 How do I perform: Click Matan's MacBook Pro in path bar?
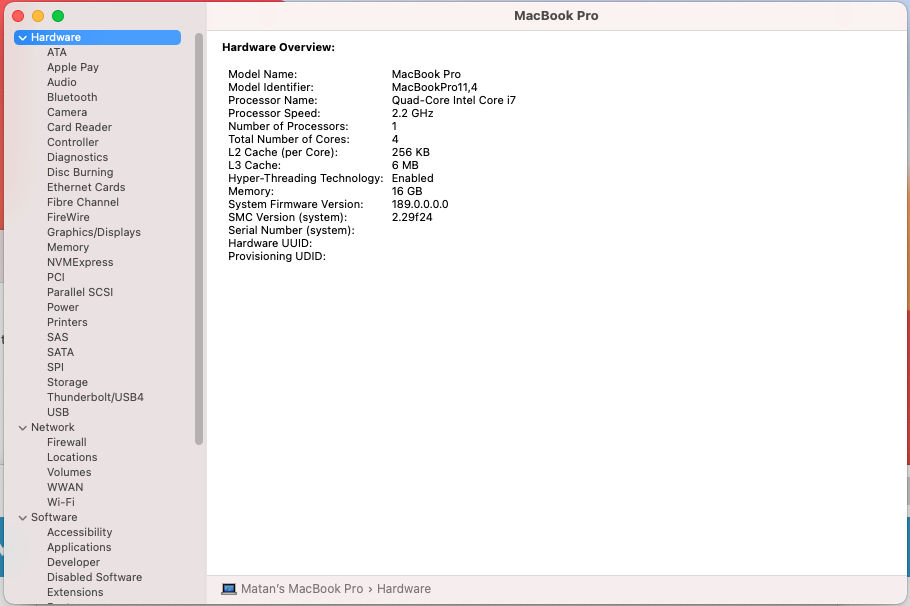[302, 589]
